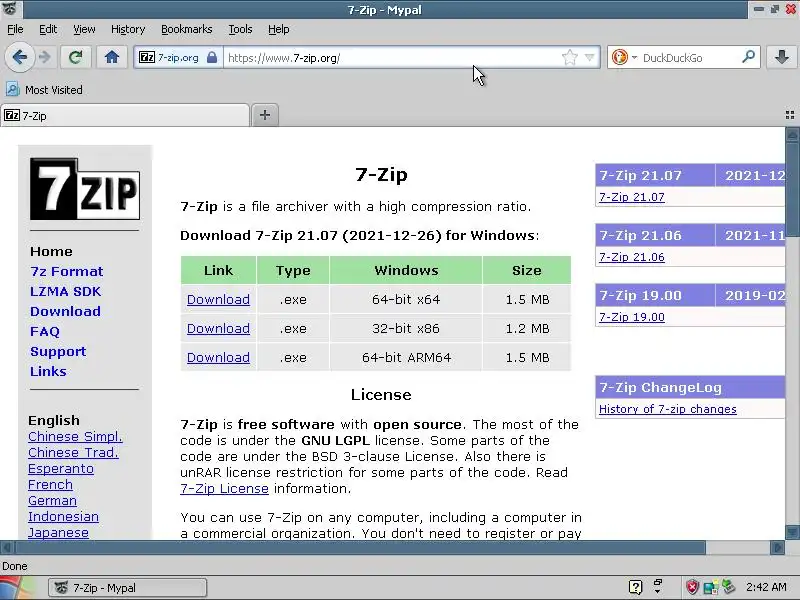800x600 pixels.
Task: Open History of 7-zip changes link
Action: 668,409
